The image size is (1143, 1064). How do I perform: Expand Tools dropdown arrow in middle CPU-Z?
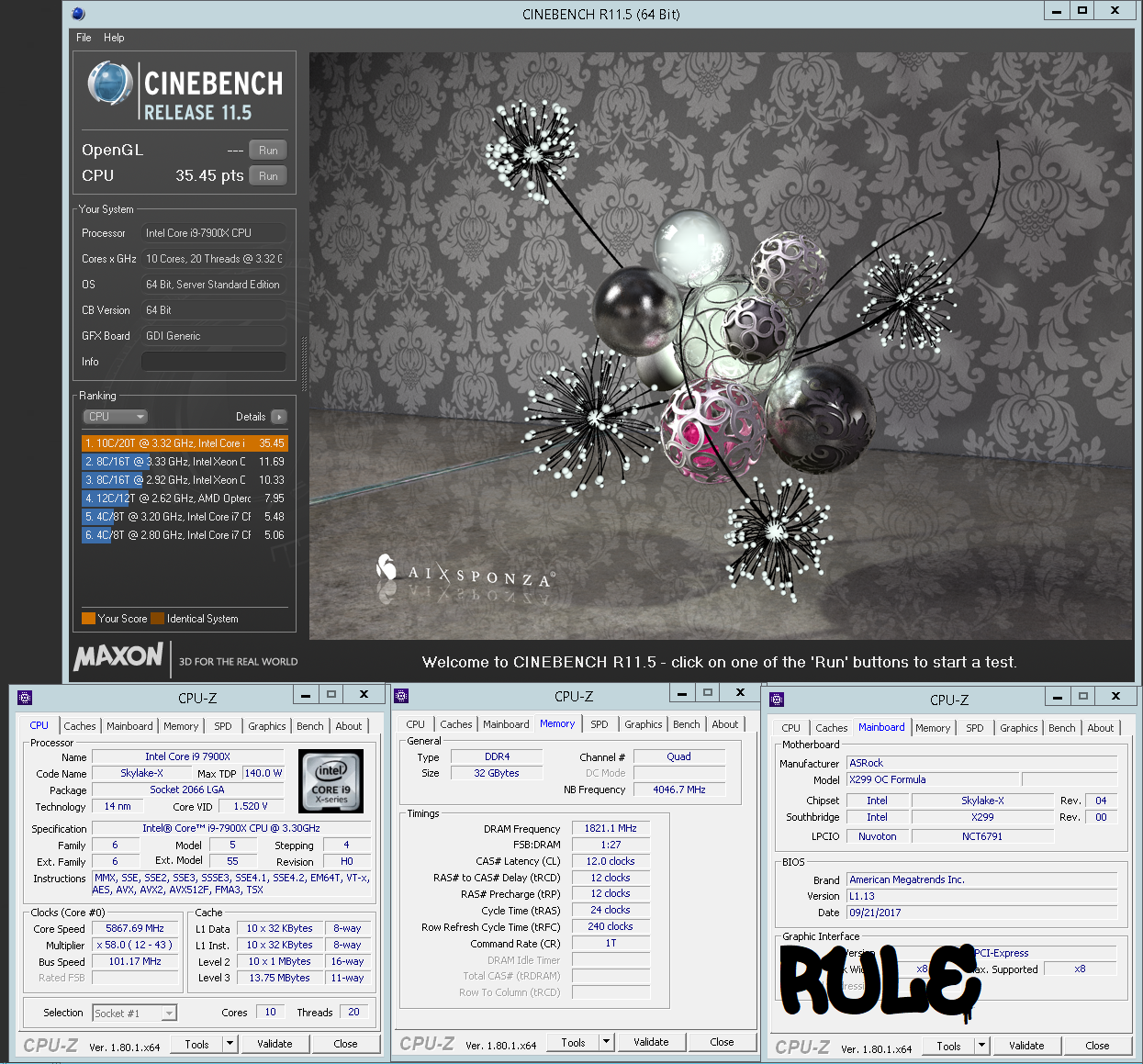pyautogui.click(x=607, y=1043)
